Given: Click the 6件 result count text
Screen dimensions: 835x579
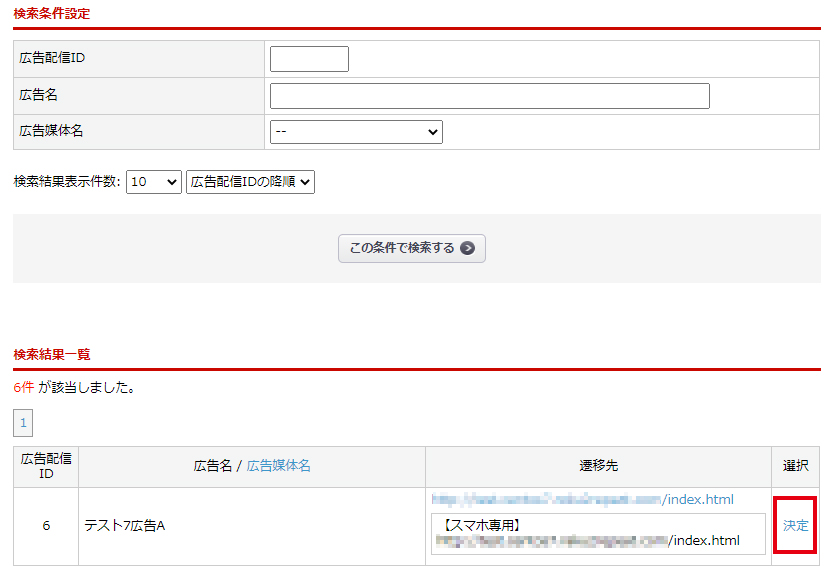Looking at the screenshot, I should point(23,387).
